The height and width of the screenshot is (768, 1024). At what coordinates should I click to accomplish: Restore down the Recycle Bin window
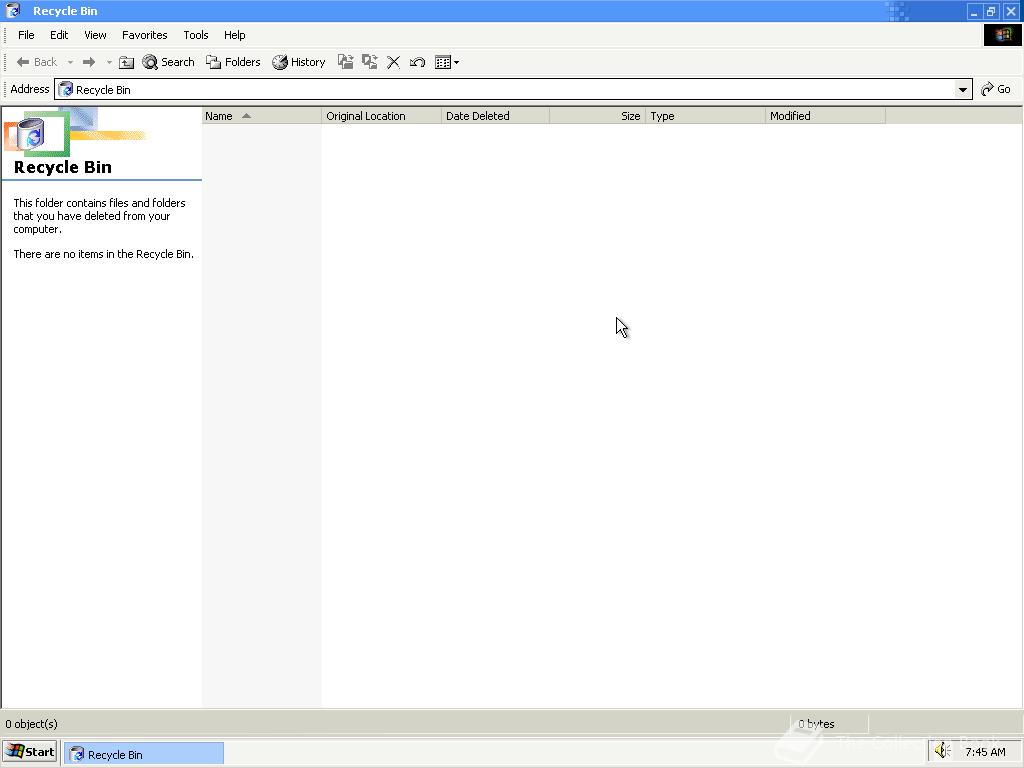pos(991,11)
